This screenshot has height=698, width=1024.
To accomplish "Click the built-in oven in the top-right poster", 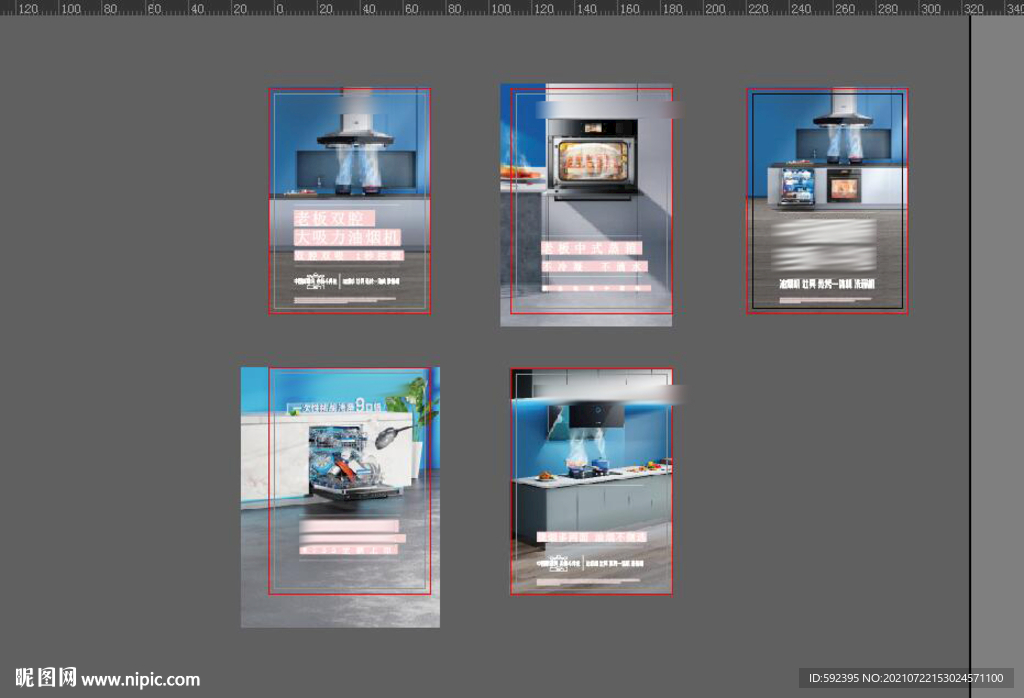I will tap(844, 185).
